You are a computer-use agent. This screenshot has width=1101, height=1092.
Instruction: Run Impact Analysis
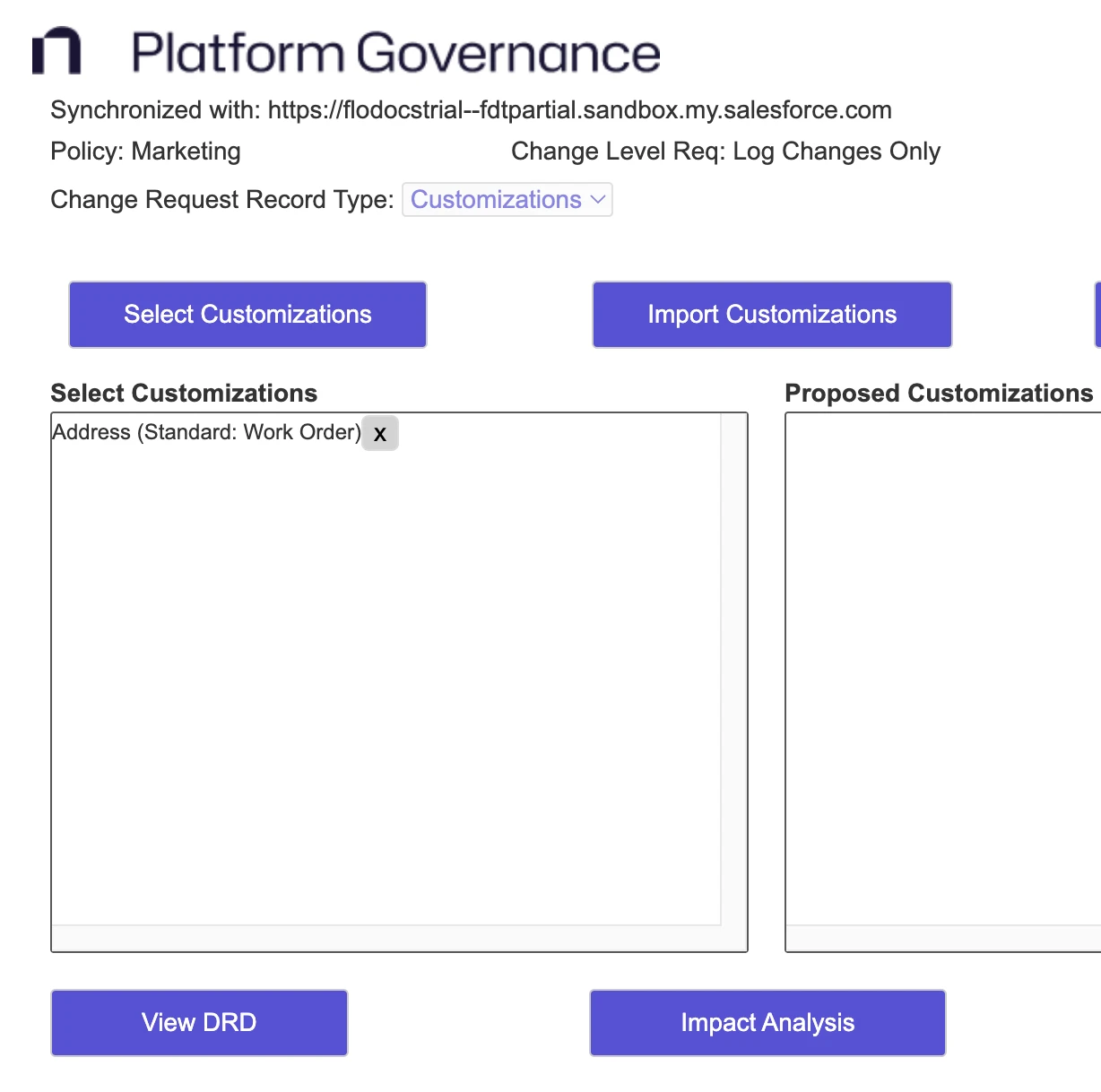767,1023
